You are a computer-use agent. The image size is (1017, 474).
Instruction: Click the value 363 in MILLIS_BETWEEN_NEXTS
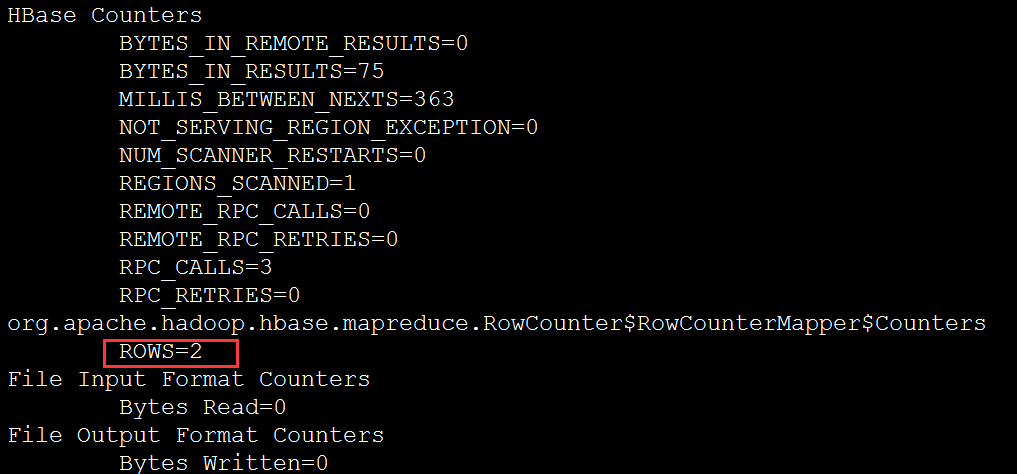[433, 100]
